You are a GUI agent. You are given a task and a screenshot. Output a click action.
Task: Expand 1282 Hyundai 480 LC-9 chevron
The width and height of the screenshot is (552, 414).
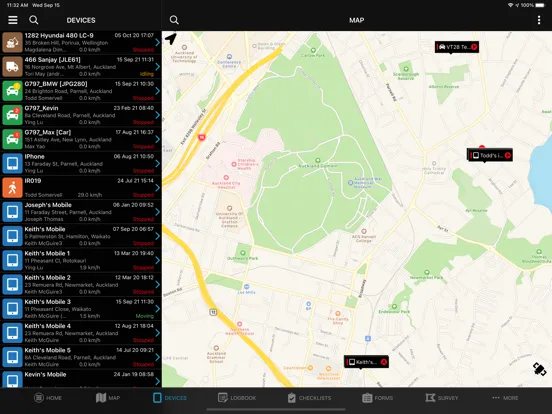(x=157, y=43)
